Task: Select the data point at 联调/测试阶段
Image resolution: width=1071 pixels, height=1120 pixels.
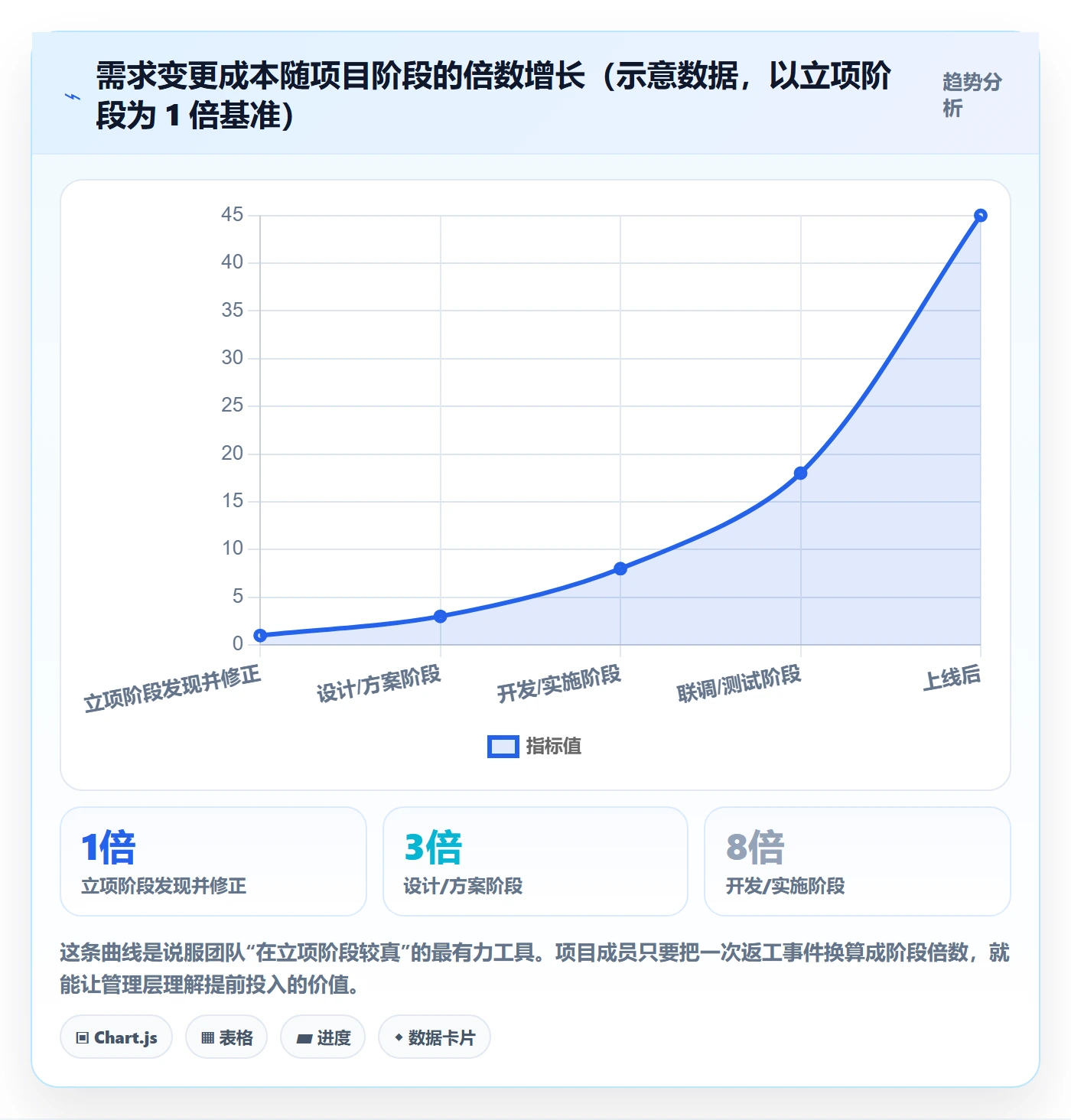Action: tap(800, 474)
